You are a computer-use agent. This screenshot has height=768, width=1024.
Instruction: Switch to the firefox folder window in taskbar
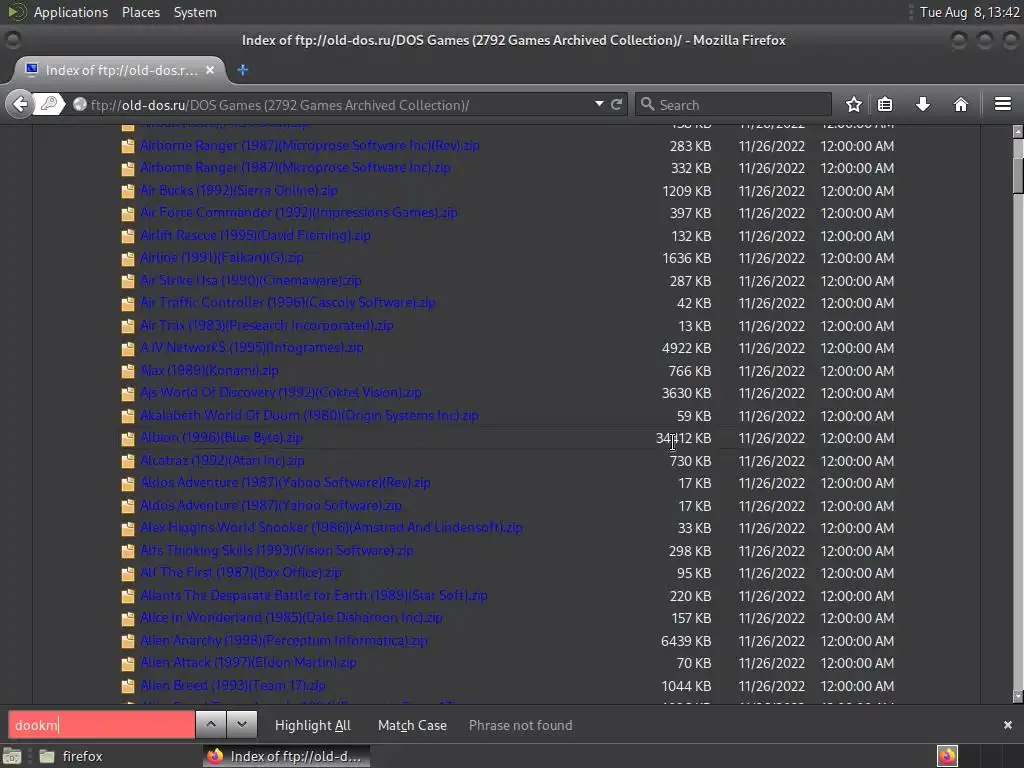point(71,756)
